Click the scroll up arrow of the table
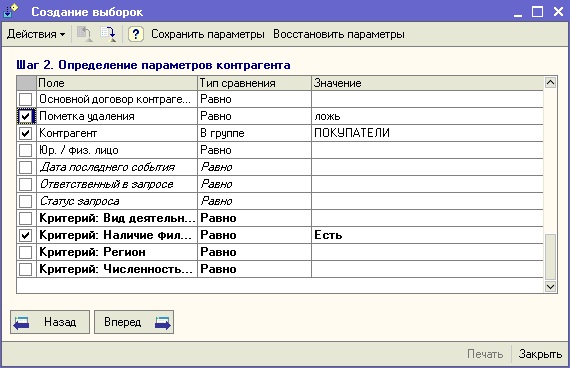Viewport: 570px width, 368px height. [x=550, y=83]
